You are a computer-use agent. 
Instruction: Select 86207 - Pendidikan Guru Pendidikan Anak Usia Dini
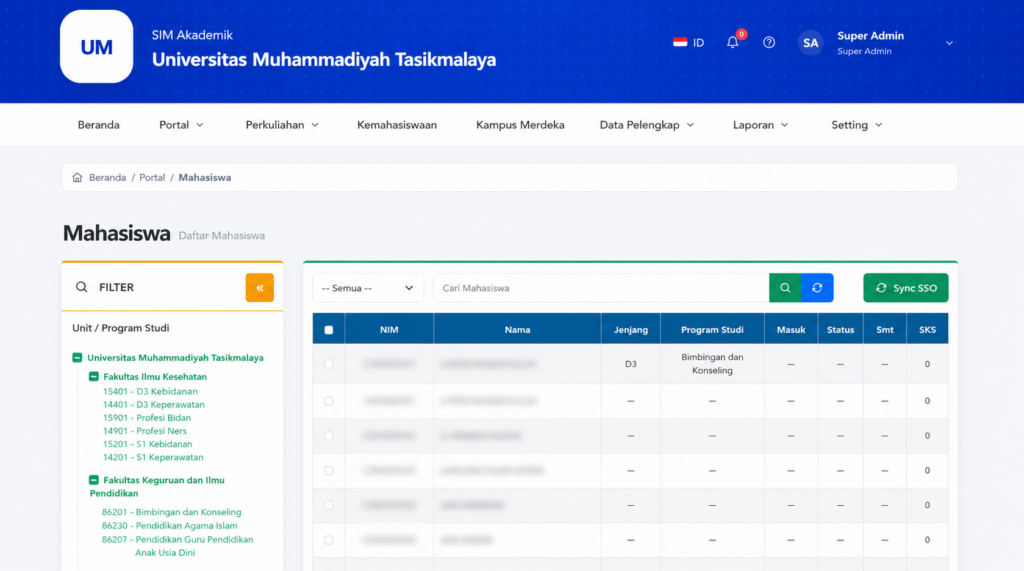click(177, 546)
